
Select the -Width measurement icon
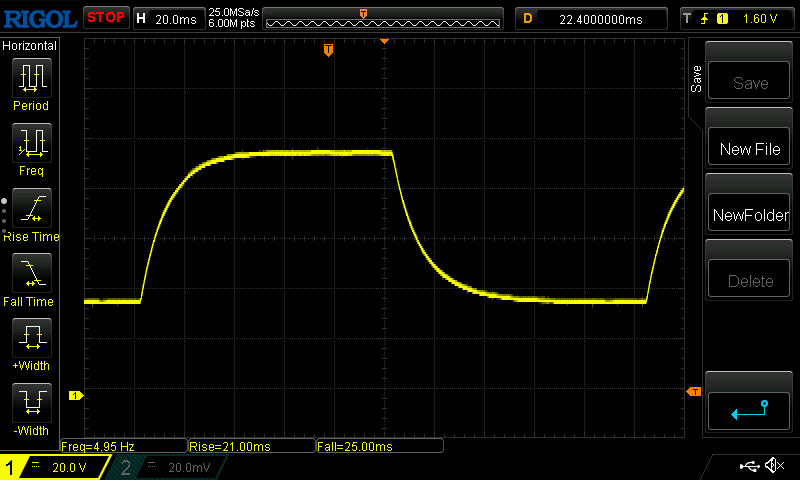pyautogui.click(x=30, y=403)
